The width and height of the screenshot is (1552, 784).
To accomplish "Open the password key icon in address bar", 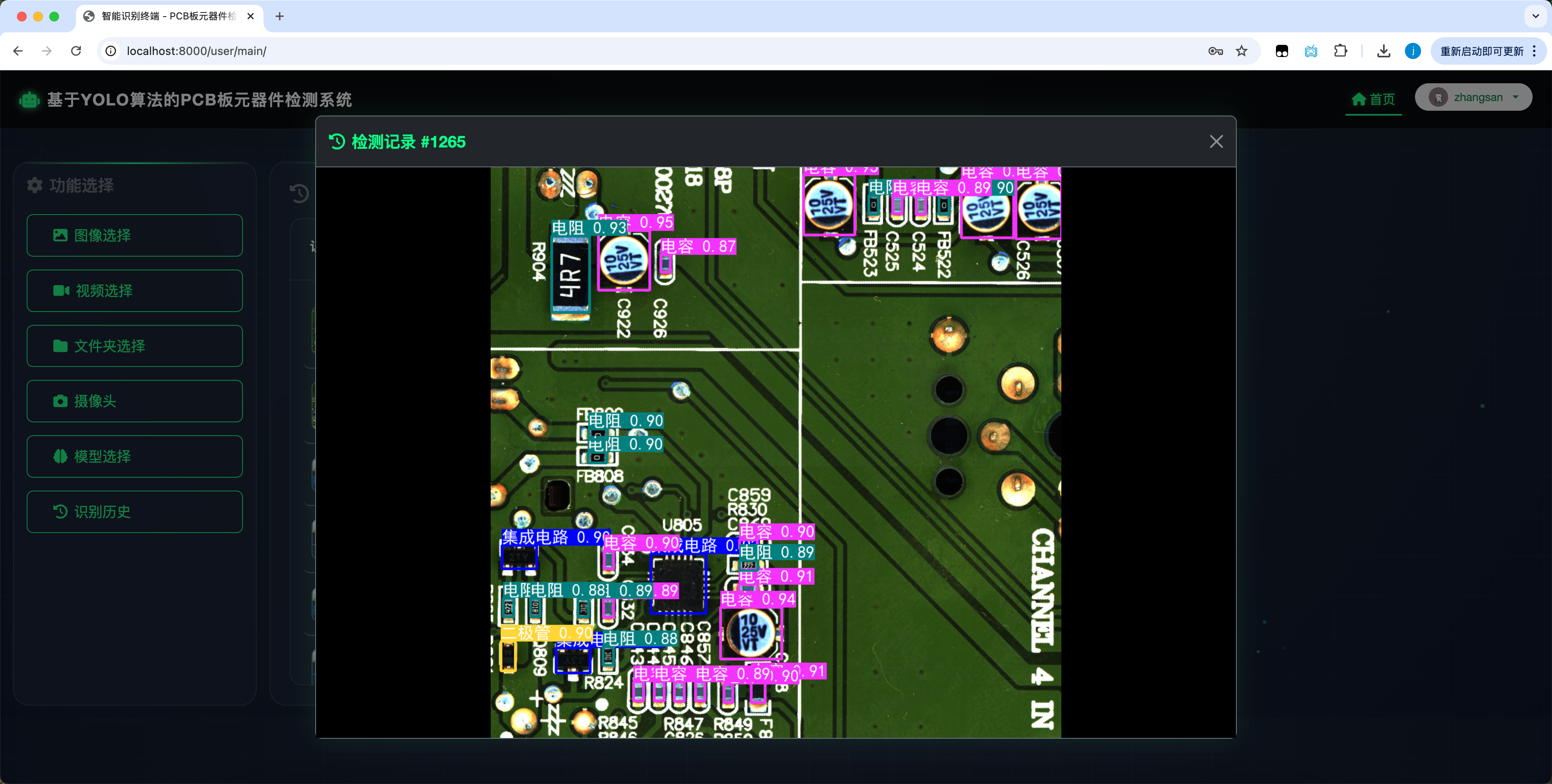I will pyautogui.click(x=1215, y=51).
